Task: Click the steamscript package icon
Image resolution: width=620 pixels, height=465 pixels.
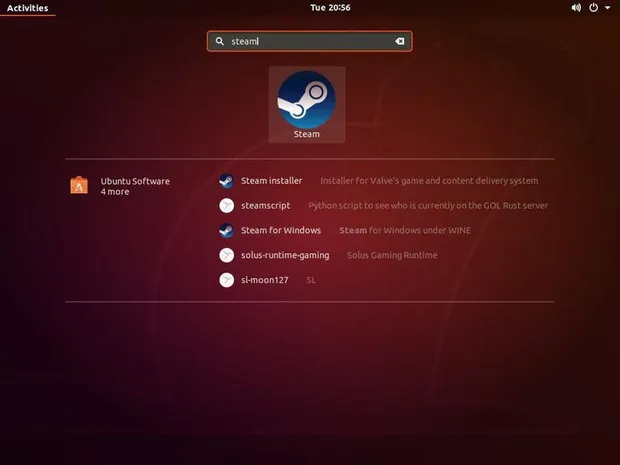Action: (x=227, y=206)
